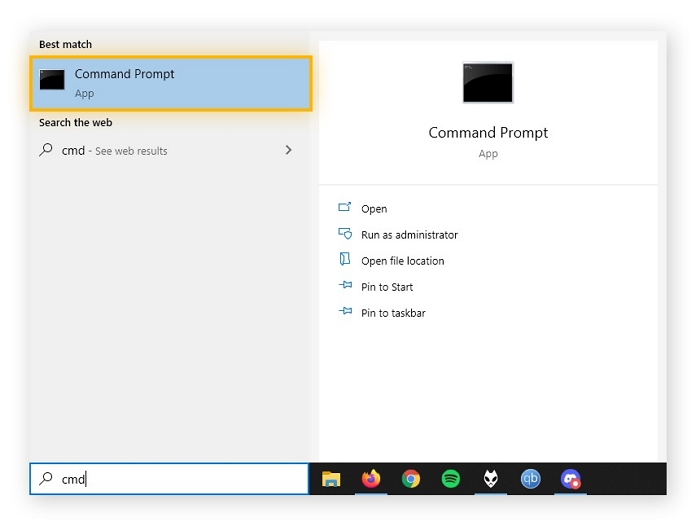
Task: Click the small Command Prompt icon in results
Action: (52, 80)
